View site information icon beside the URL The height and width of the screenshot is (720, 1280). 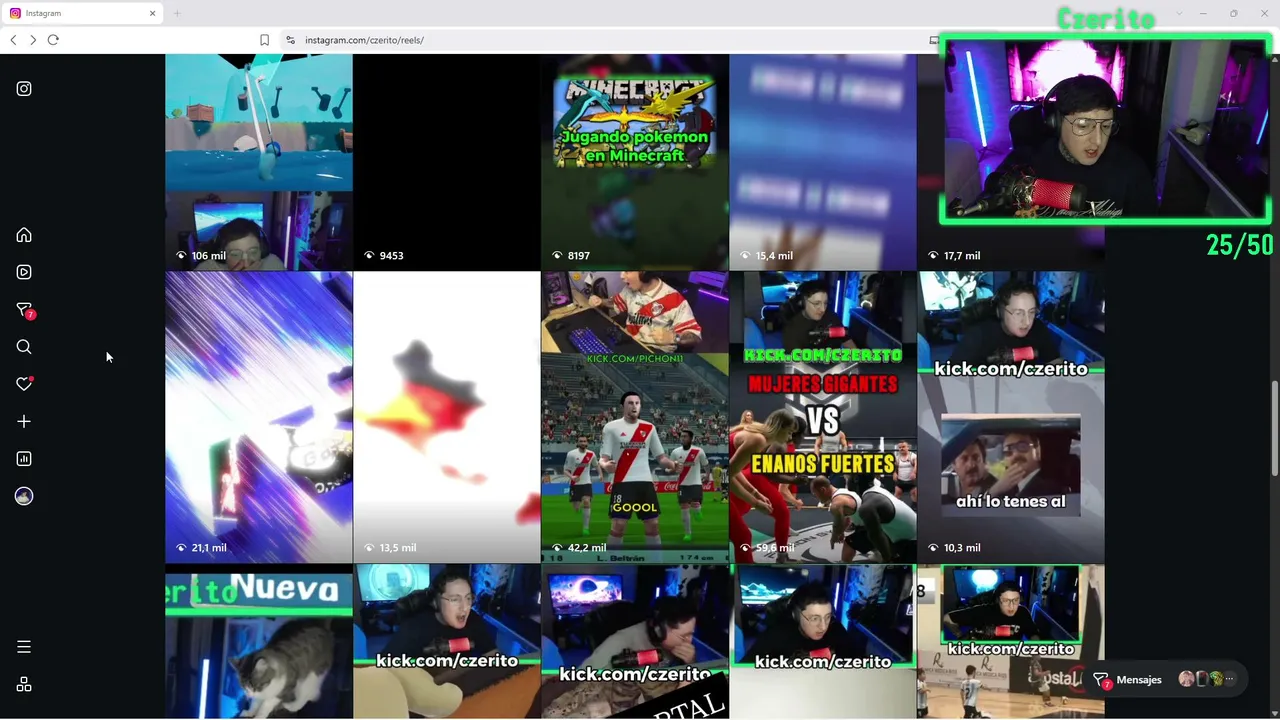pyautogui.click(x=290, y=40)
